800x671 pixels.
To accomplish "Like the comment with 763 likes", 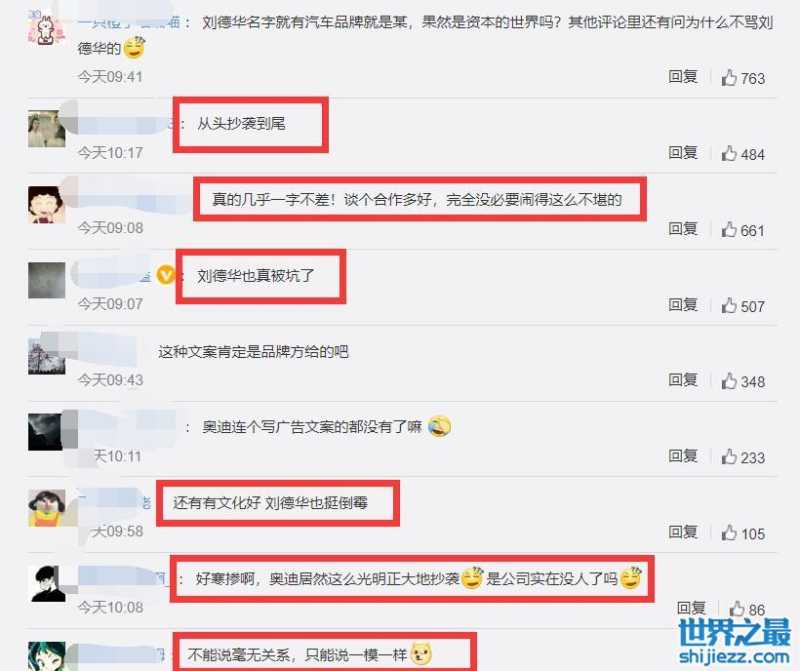I will (729, 78).
